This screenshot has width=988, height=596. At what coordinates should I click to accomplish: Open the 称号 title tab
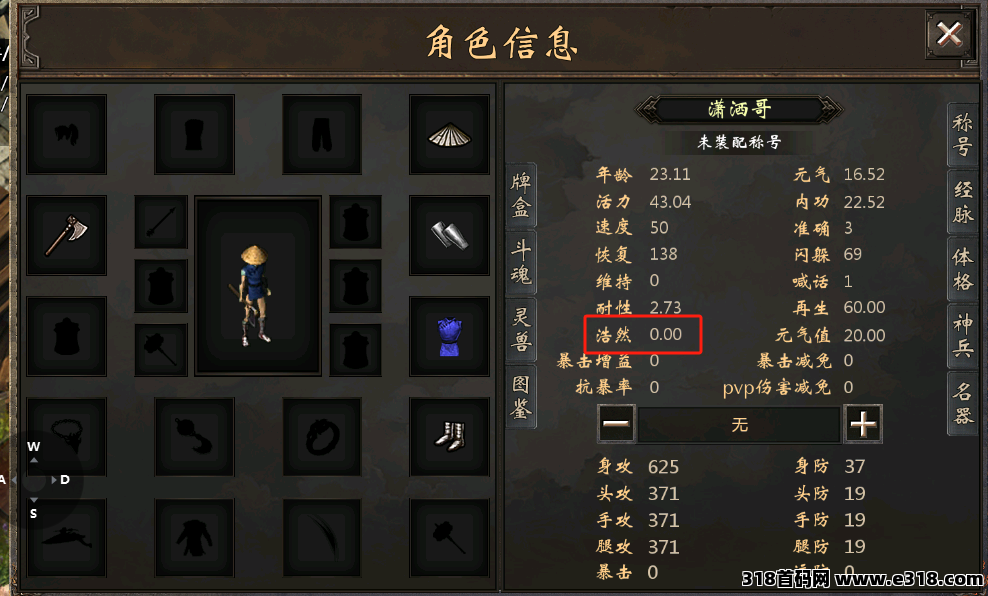962,135
